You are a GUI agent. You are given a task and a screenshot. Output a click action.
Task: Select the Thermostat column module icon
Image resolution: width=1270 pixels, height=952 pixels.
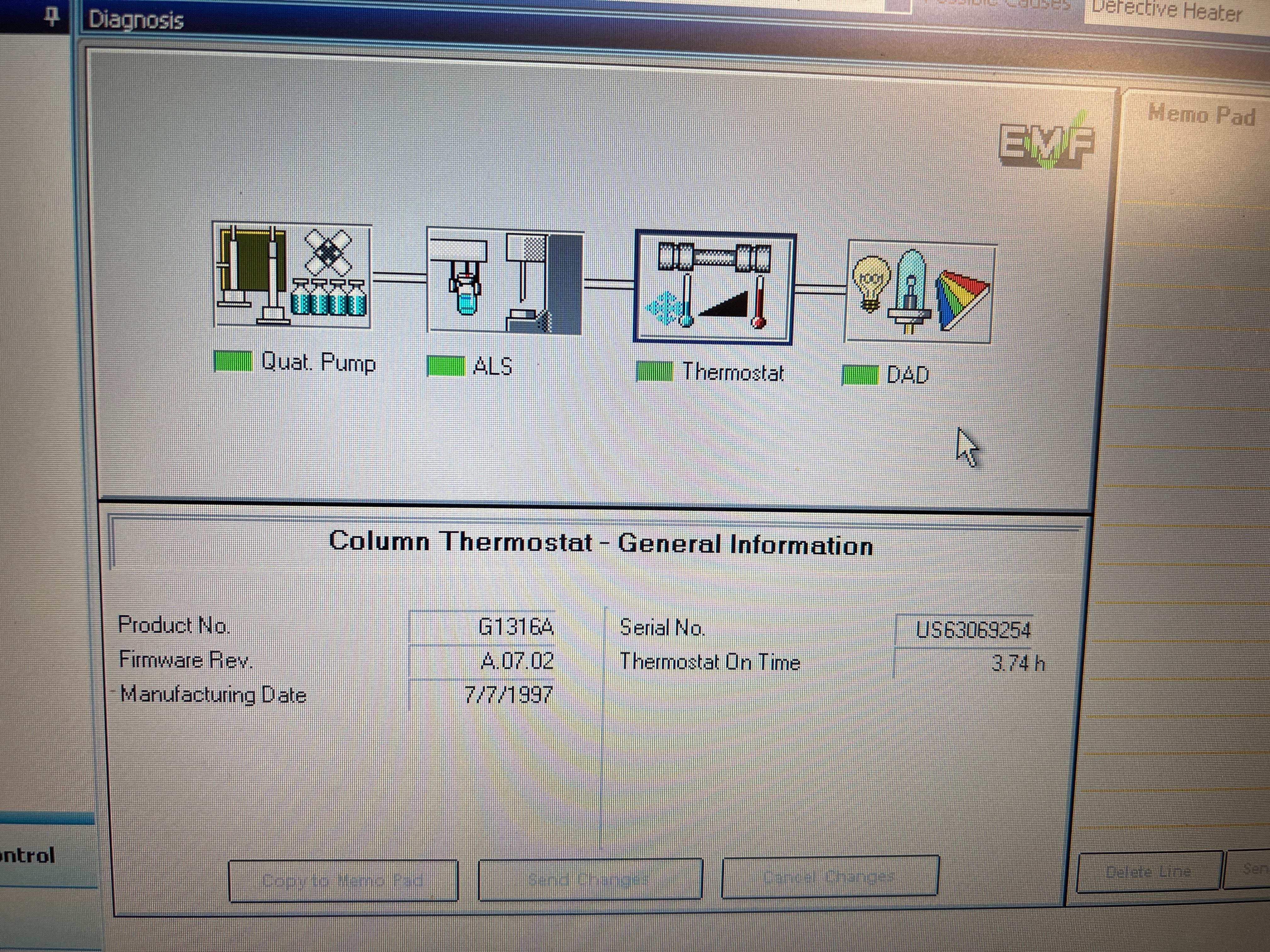click(x=715, y=288)
